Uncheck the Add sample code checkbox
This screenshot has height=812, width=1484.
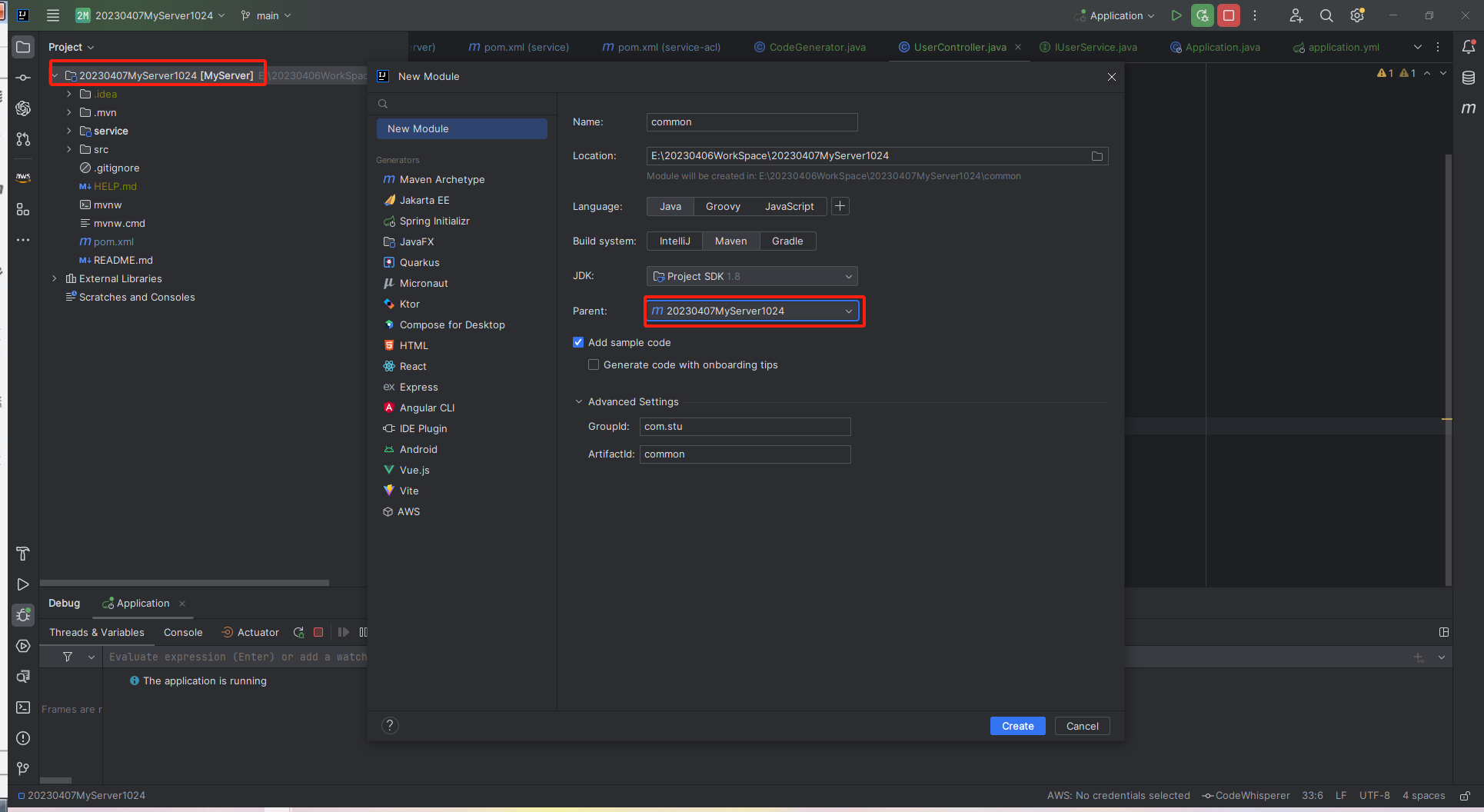(x=578, y=343)
